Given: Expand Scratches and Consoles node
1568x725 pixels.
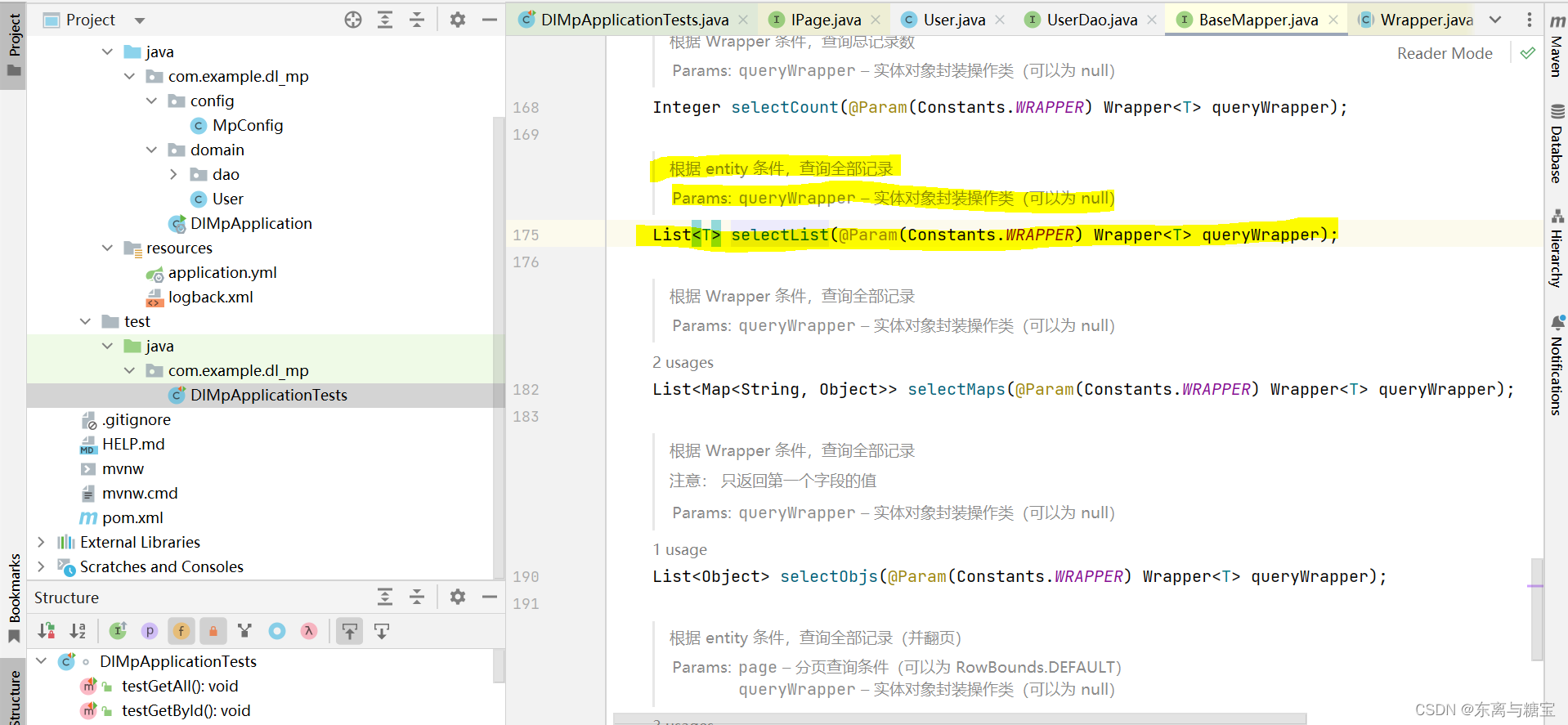Looking at the screenshot, I should (x=41, y=566).
